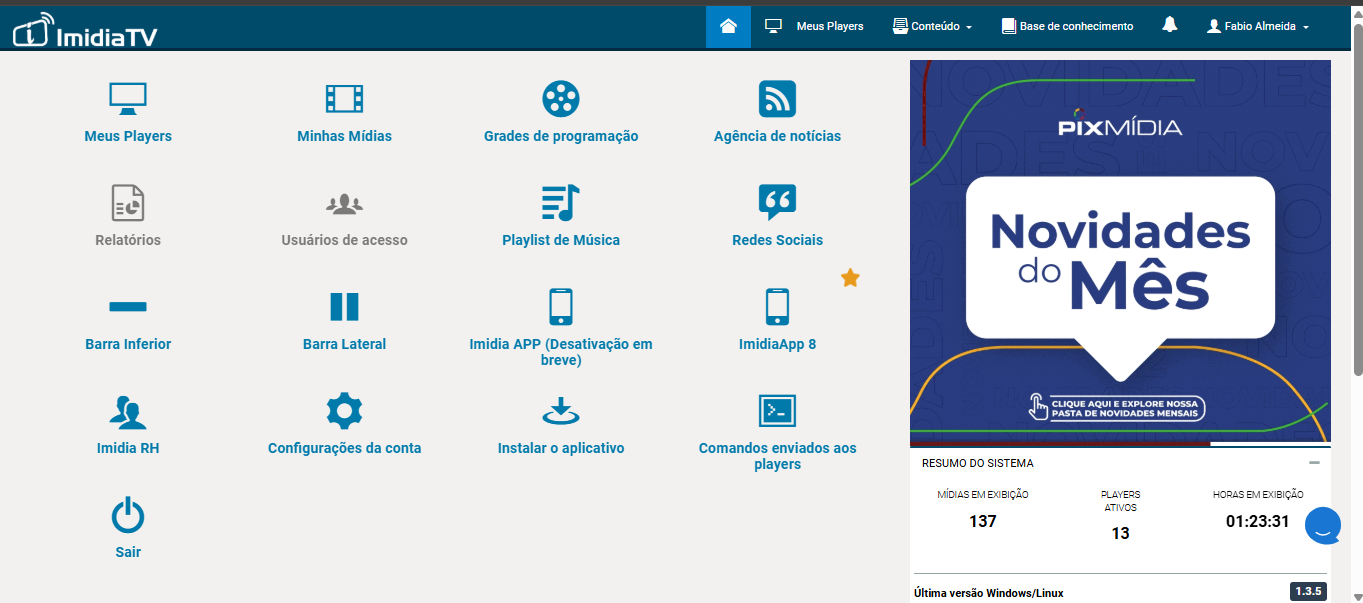Click the Sair text link

tap(128, 552)
